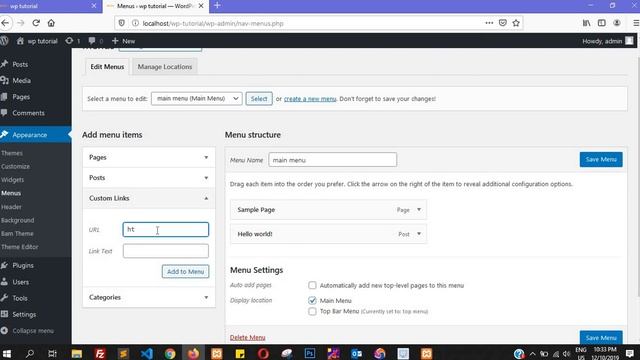Viewport: 640px width, 360px height.
Task: Open Theme Editor submenu item
Action: (20, 247)
